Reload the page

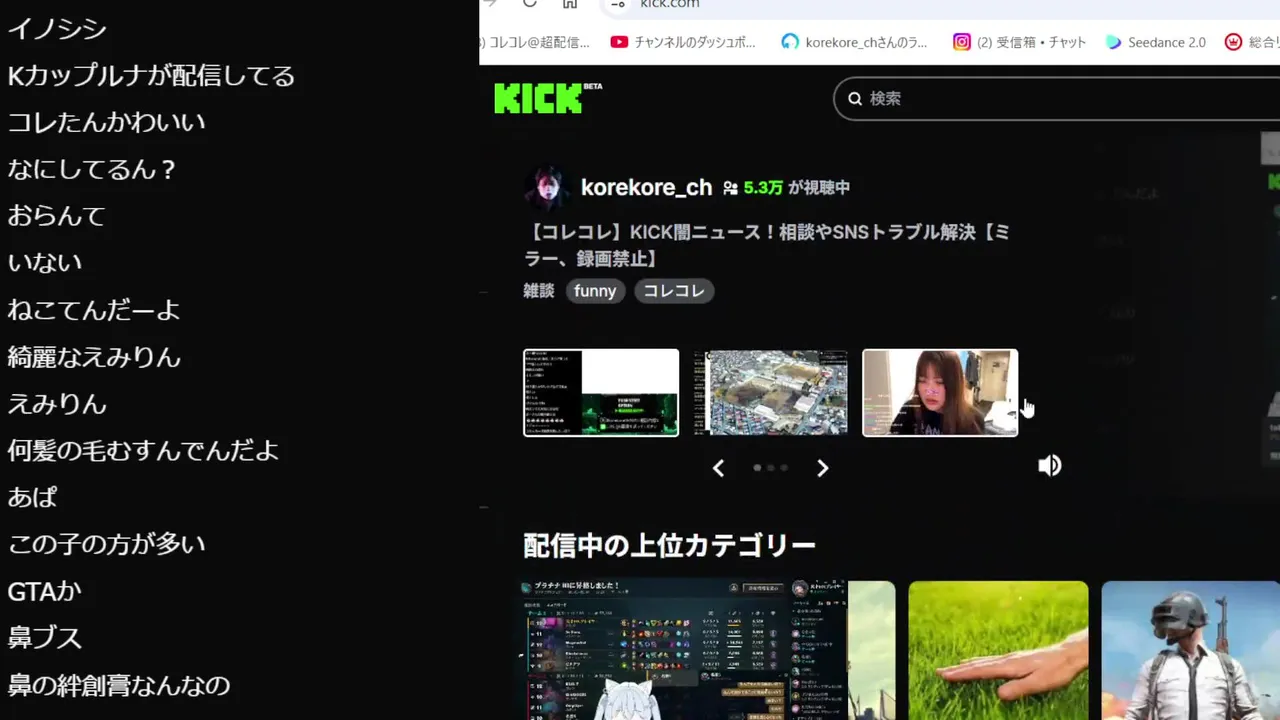(530, 3)
